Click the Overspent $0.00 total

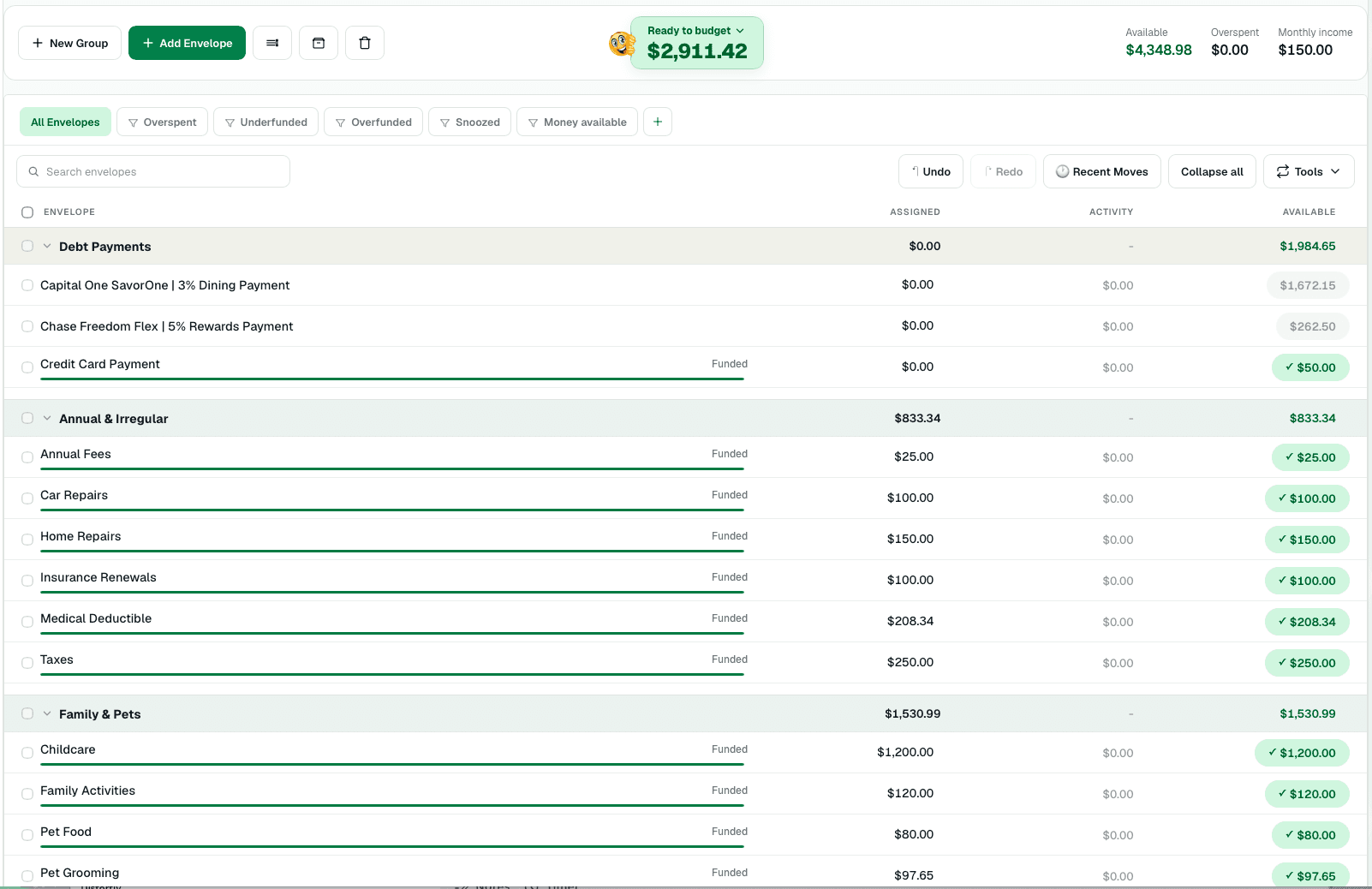tap(1230, 50)
